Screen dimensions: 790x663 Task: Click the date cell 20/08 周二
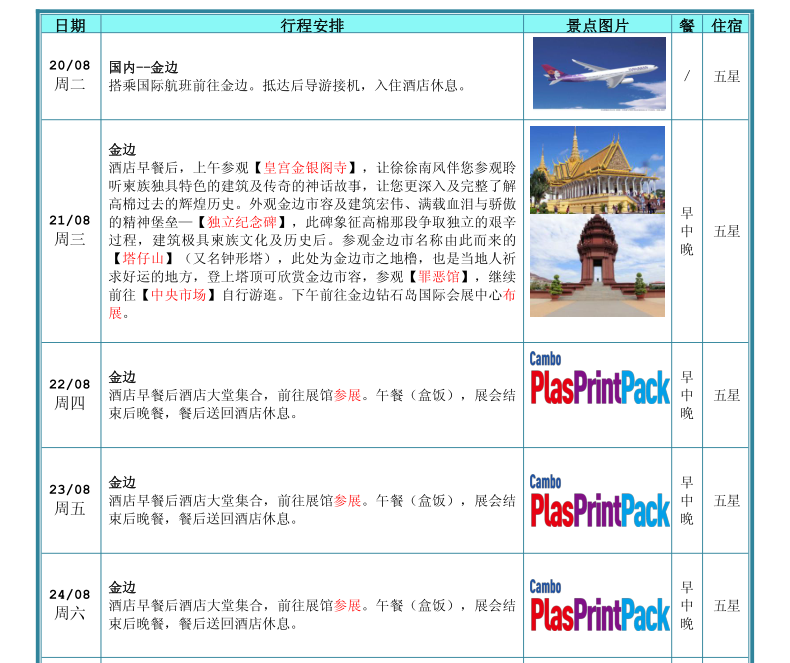(x=70, y=75)
